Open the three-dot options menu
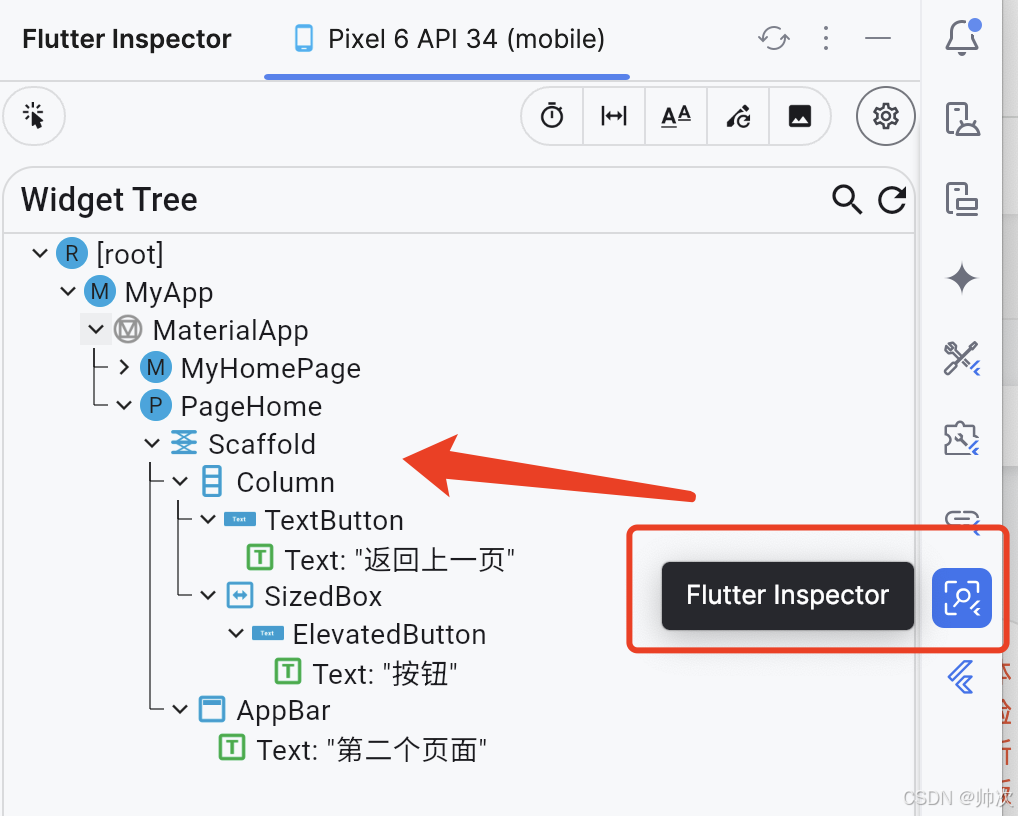The width and height of the screenshot is (1018, 816). [x=825, y=38]
